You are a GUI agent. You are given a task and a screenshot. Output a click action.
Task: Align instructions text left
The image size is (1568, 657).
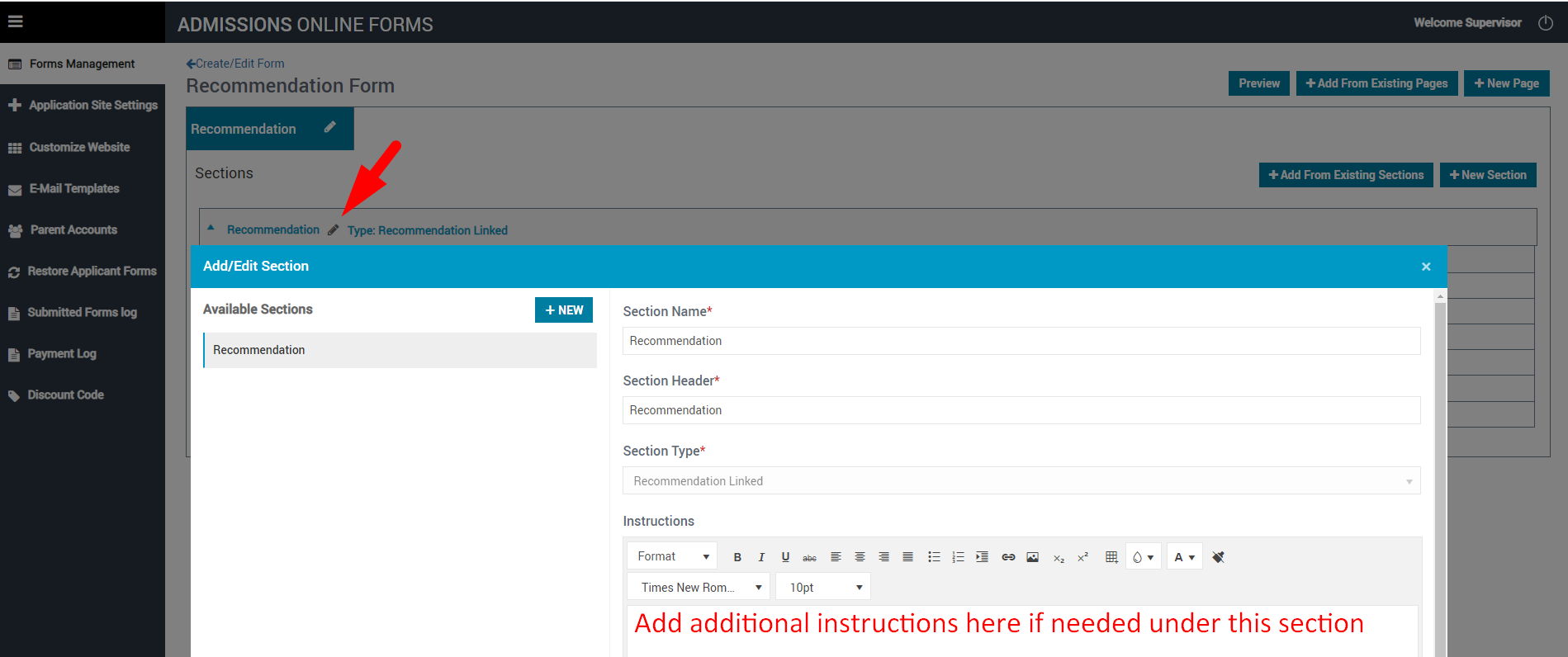(836, 557)
